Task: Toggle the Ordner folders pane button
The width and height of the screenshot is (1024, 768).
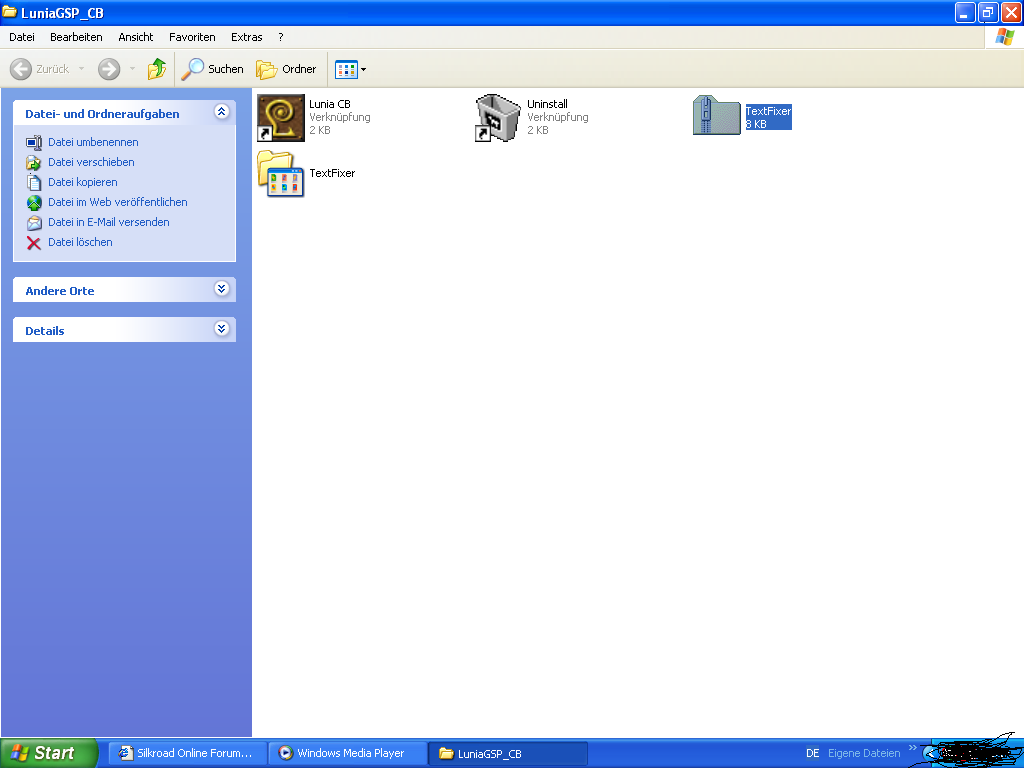Action: coord(287,69)
